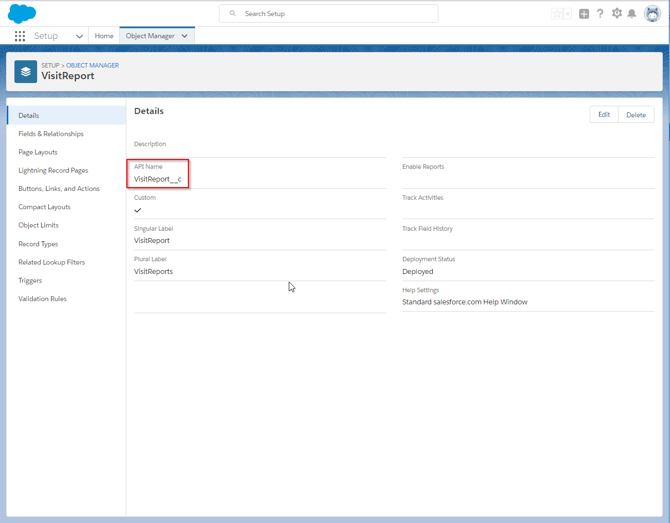This screenshot has height=523, width=670.
Task: Click the Enable Reports label
Action: (x=423, y=167)
